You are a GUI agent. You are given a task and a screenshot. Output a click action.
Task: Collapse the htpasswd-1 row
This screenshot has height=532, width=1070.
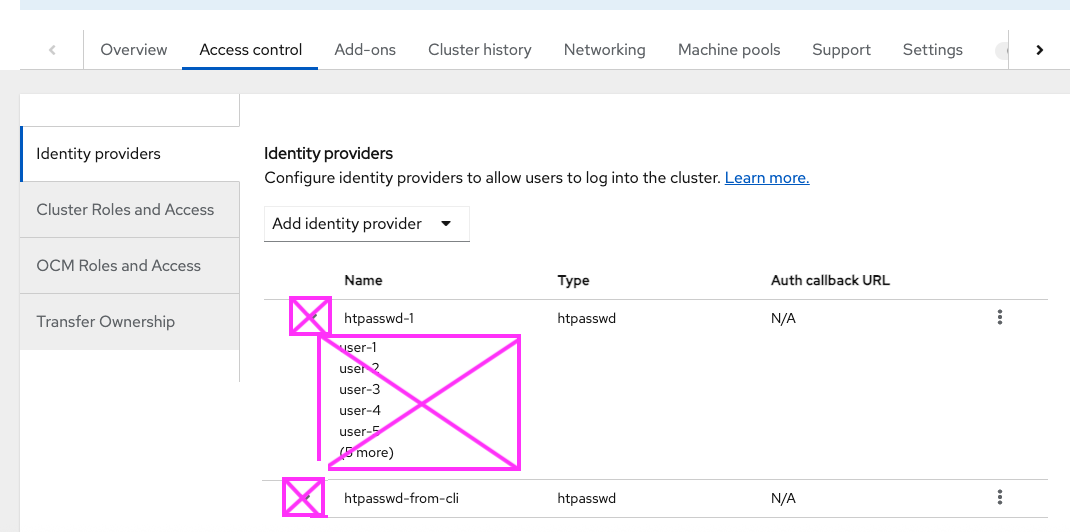[x=311, y=317]
